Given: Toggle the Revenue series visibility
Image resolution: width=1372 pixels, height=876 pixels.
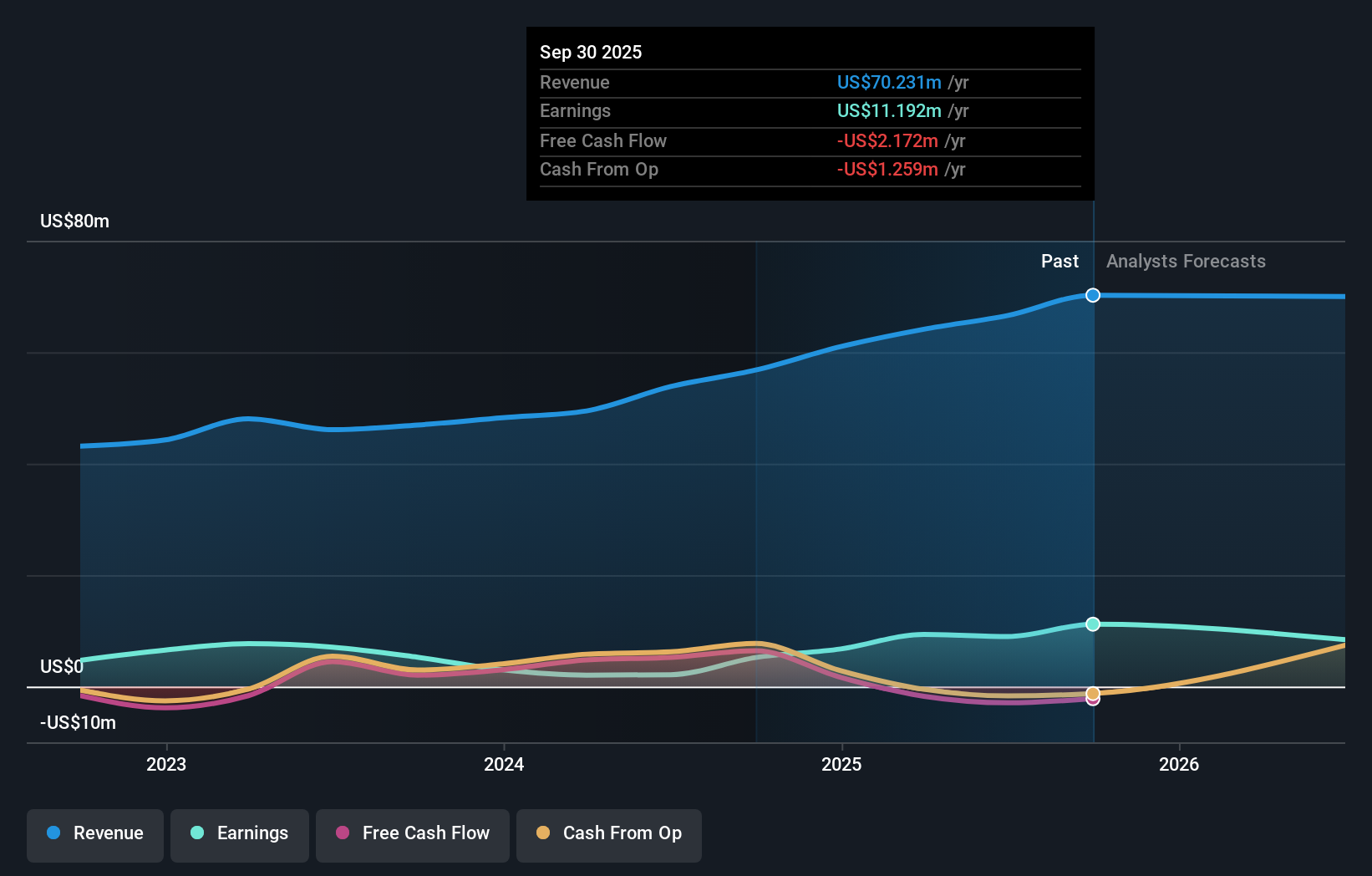Looking at the screenshot, I should click(94, 833).
